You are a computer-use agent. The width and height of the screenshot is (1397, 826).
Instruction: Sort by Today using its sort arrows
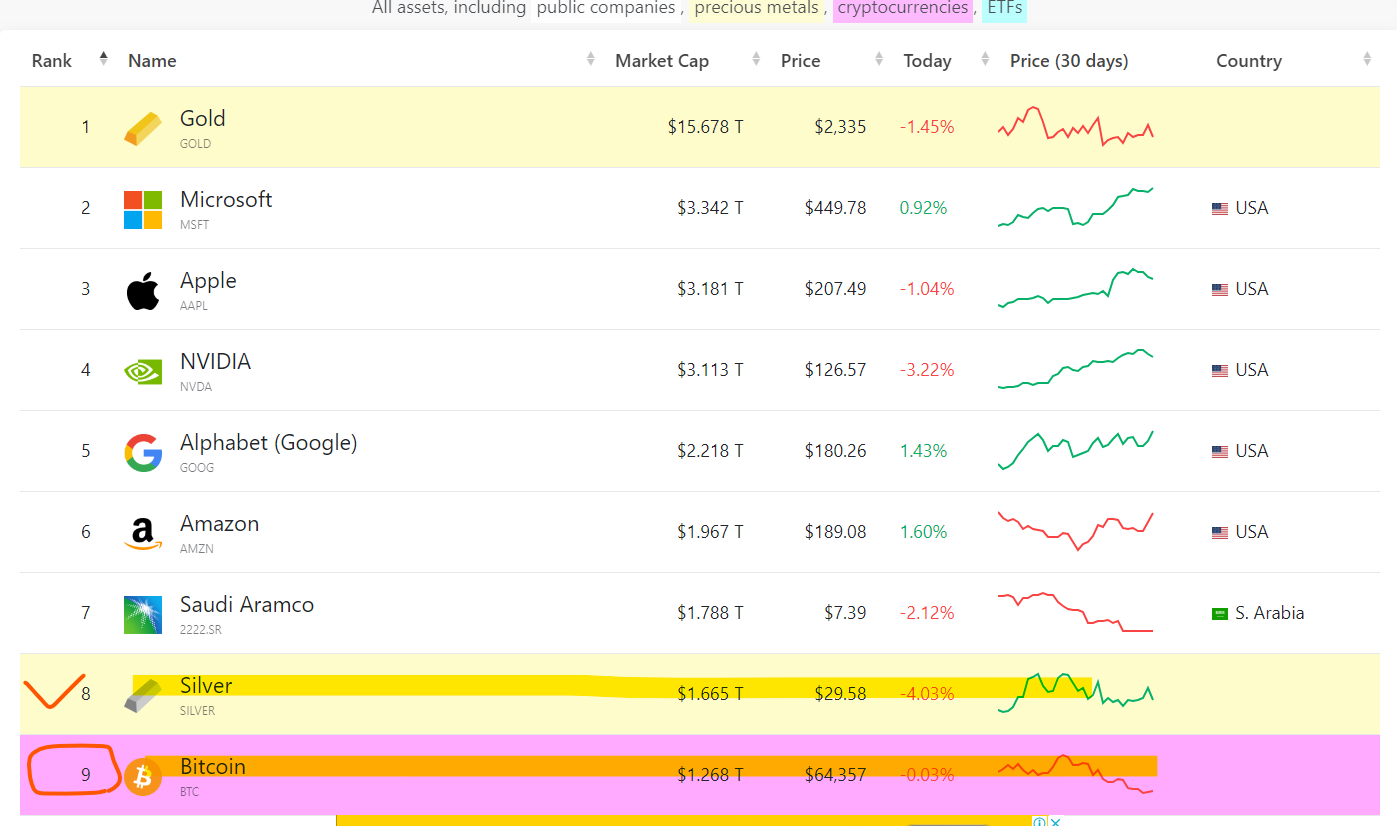click(985, 60)
